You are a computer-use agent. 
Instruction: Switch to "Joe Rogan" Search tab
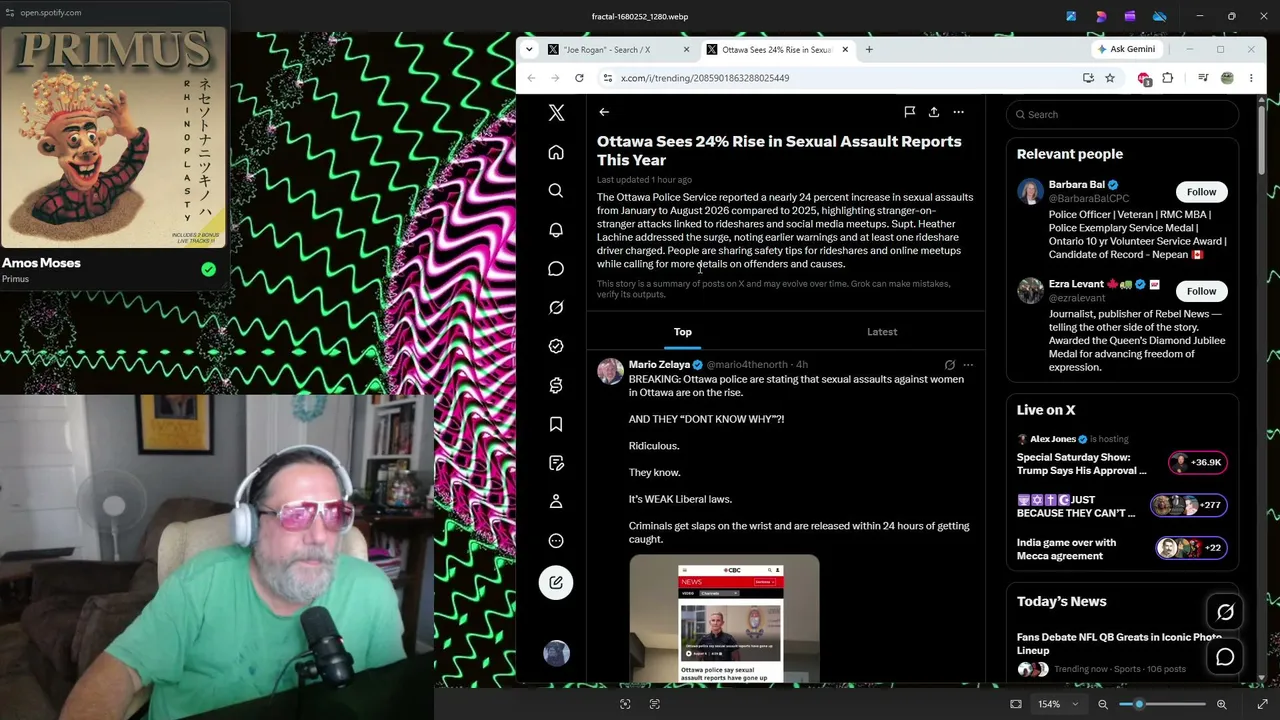(619, 50)
